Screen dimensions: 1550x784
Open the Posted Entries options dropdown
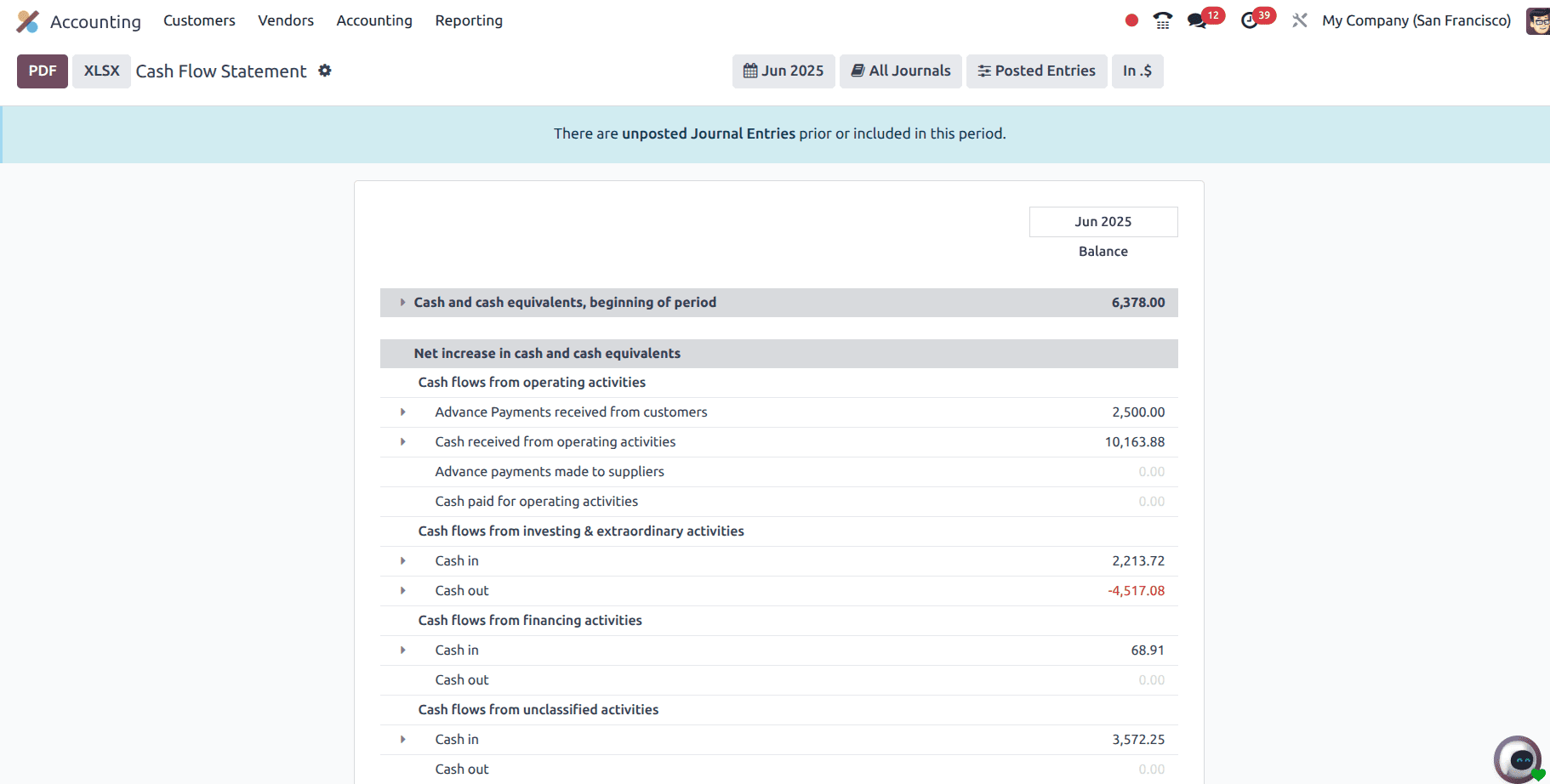[1036, 71]
